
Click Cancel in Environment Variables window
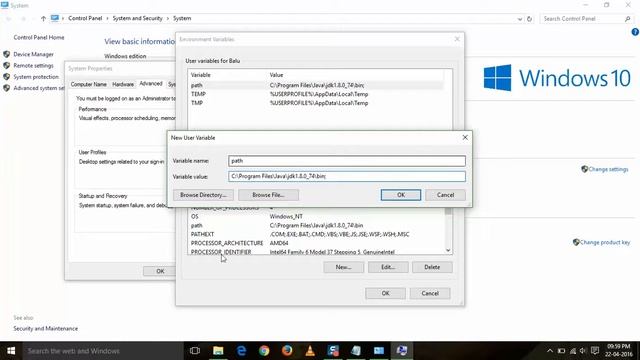430,293
